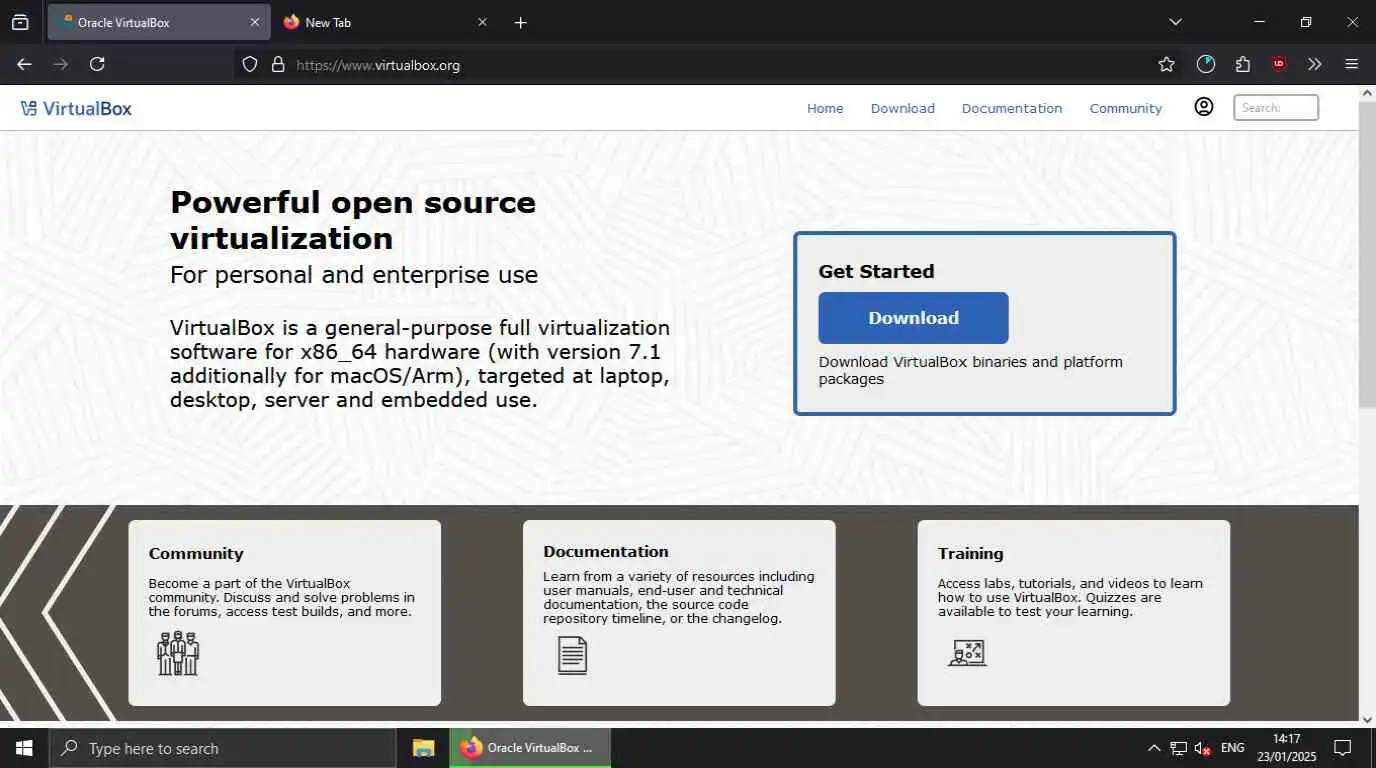
Task: Click the Community people icon
Action: [178, 652]
